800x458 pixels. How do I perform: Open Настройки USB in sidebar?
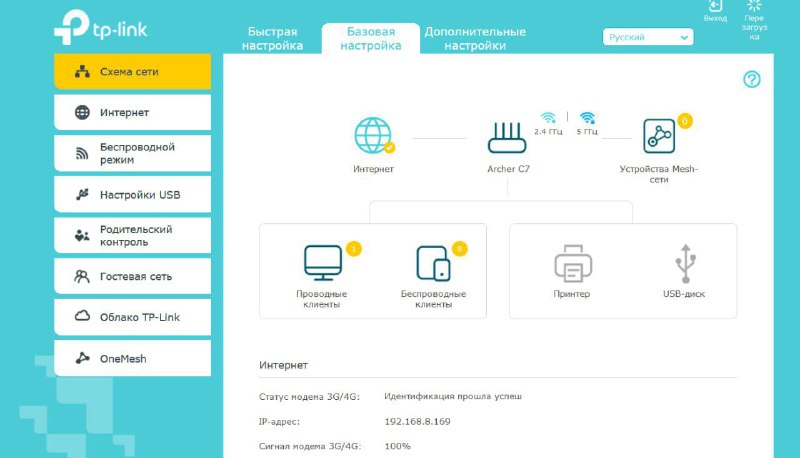pyautogui.click(x=132, y=194)
